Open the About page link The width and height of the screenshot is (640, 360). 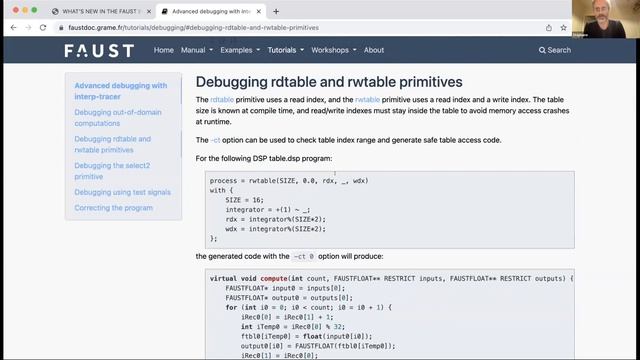(x=374, y=50)
